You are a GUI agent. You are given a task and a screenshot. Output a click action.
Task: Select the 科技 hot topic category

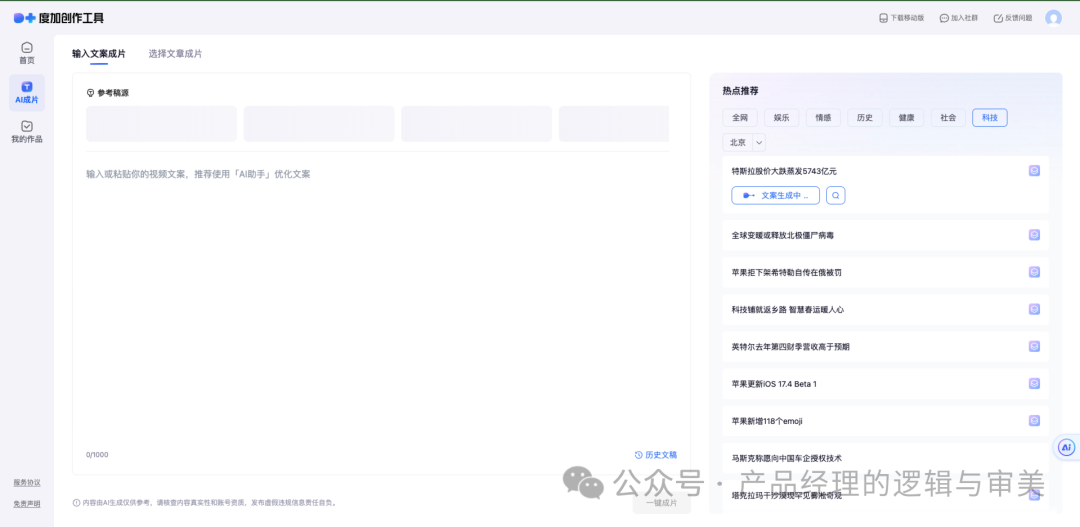(990, 118)
